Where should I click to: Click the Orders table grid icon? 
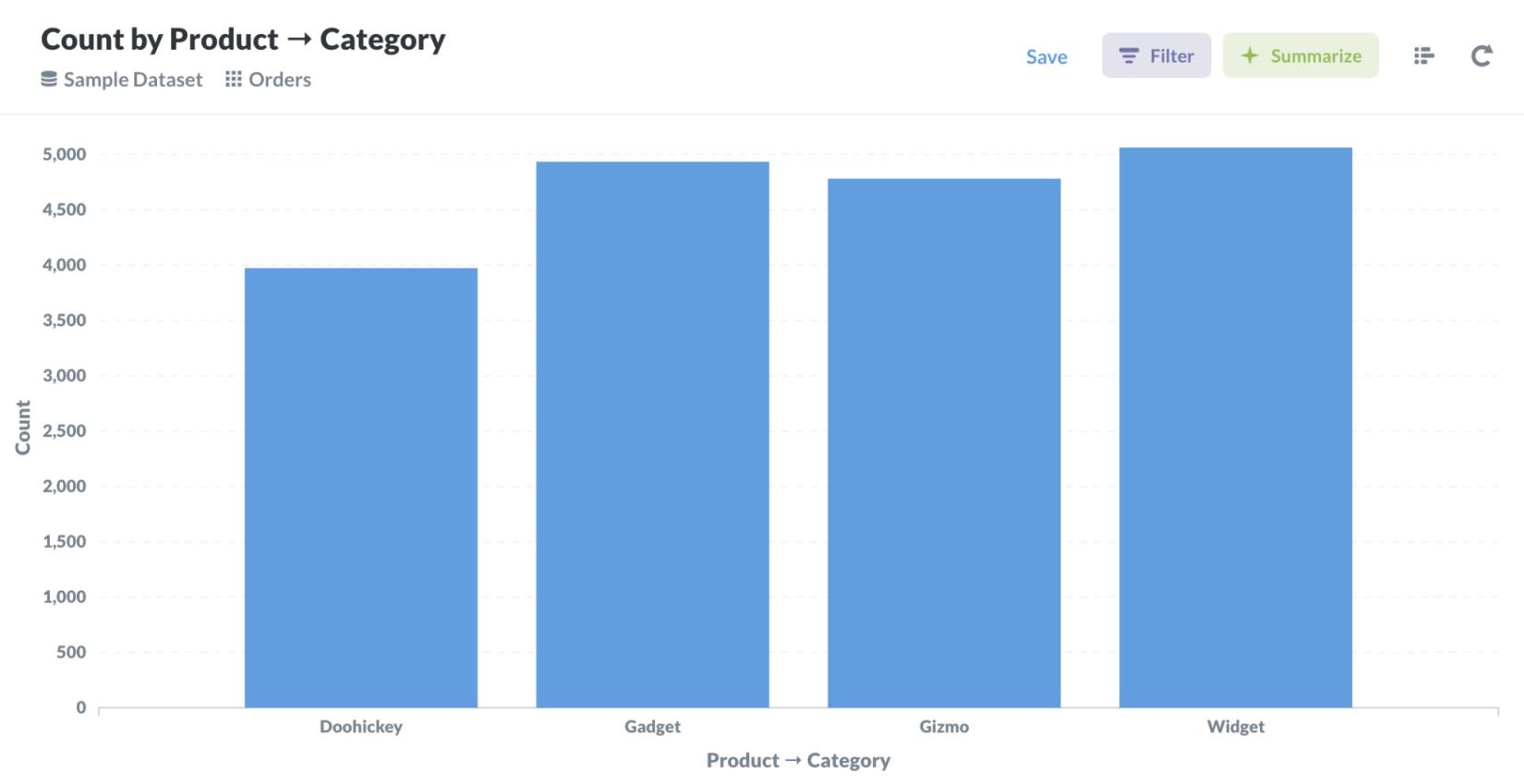(x=234, y=79)
